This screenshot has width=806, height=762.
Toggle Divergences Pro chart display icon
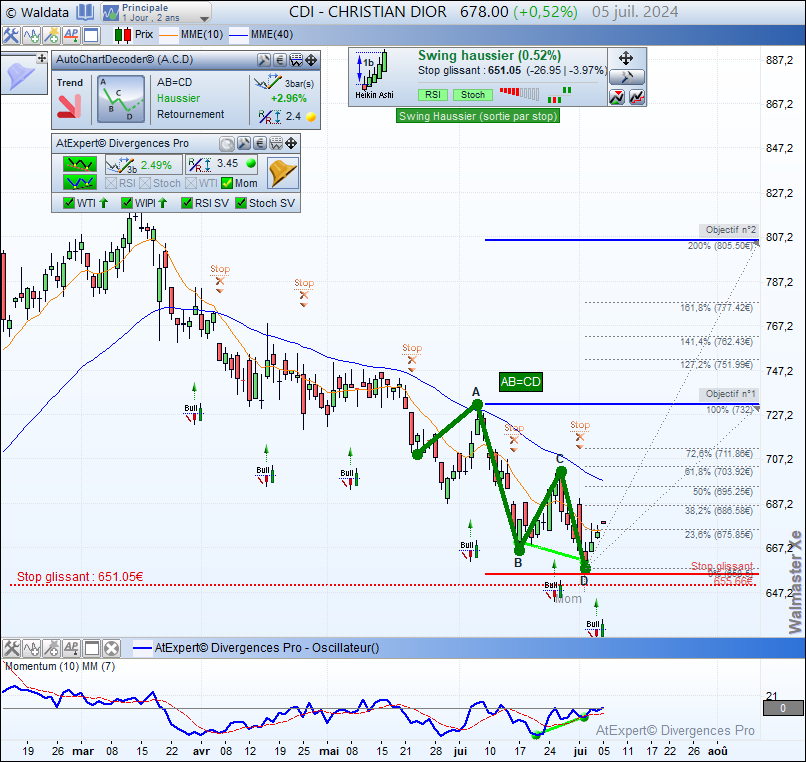(x=276, y=143)
